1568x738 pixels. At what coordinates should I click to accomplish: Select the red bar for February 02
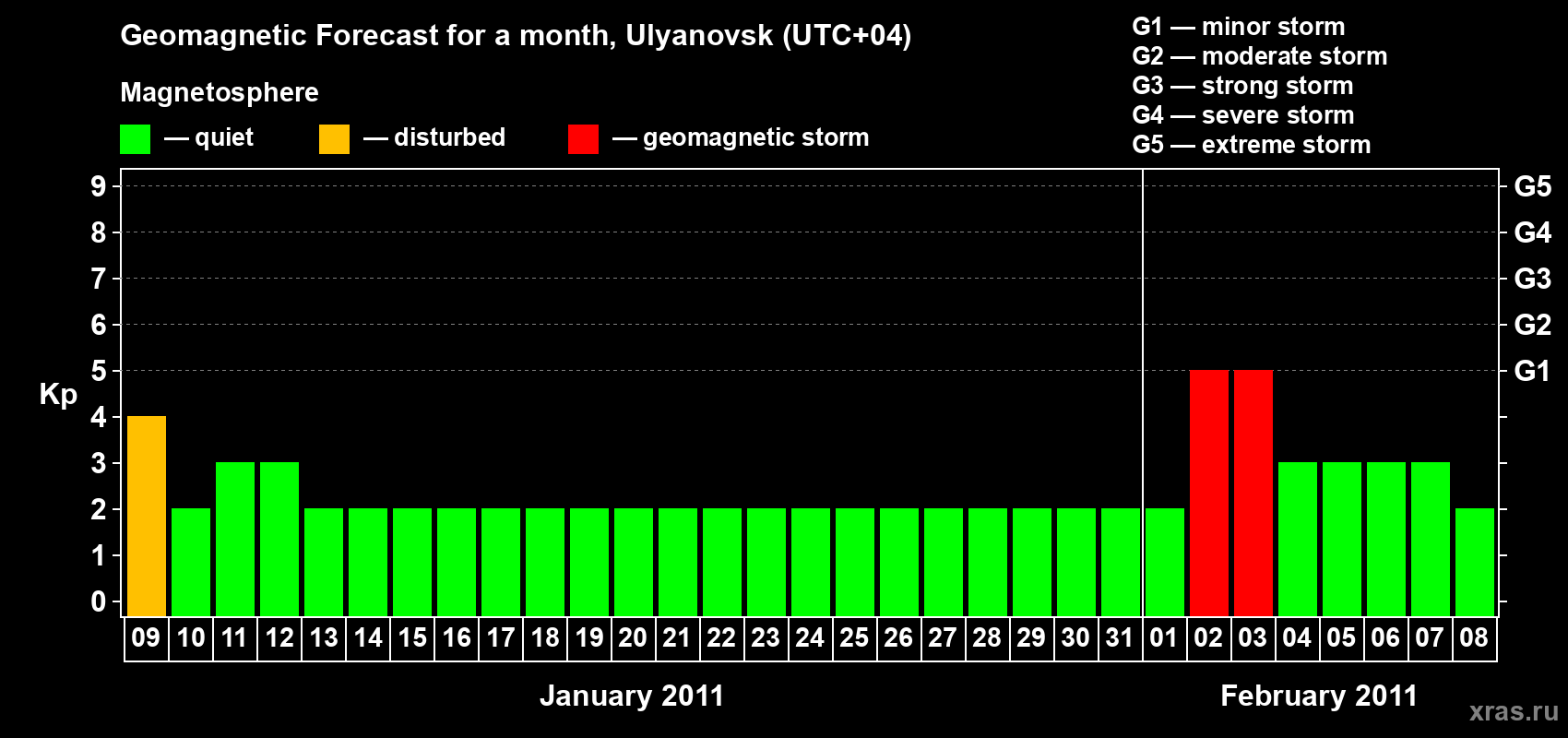[x=1209, y=493]
